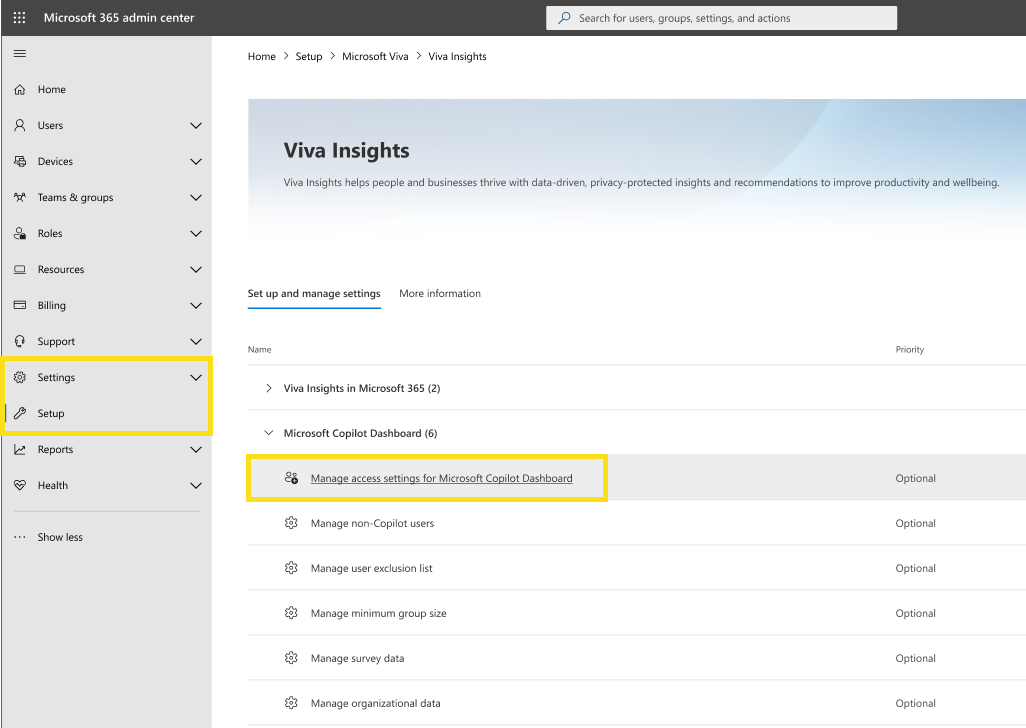The height and width of the screenshot is (728, 1026).
Task: Click the Roles icon in sidebar
Action: click(20, 234)
